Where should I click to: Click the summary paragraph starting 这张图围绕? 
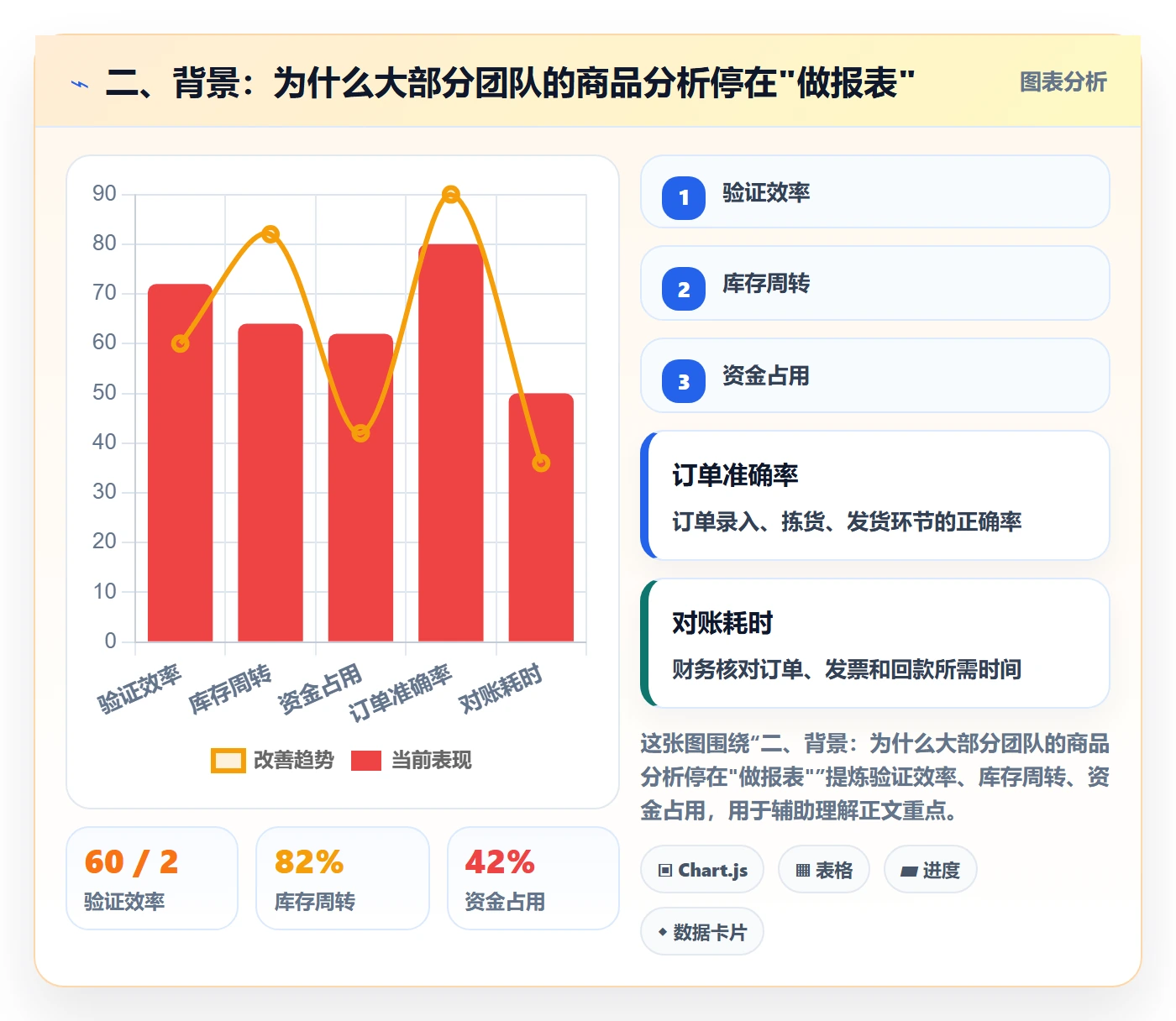tap(875, 777)
